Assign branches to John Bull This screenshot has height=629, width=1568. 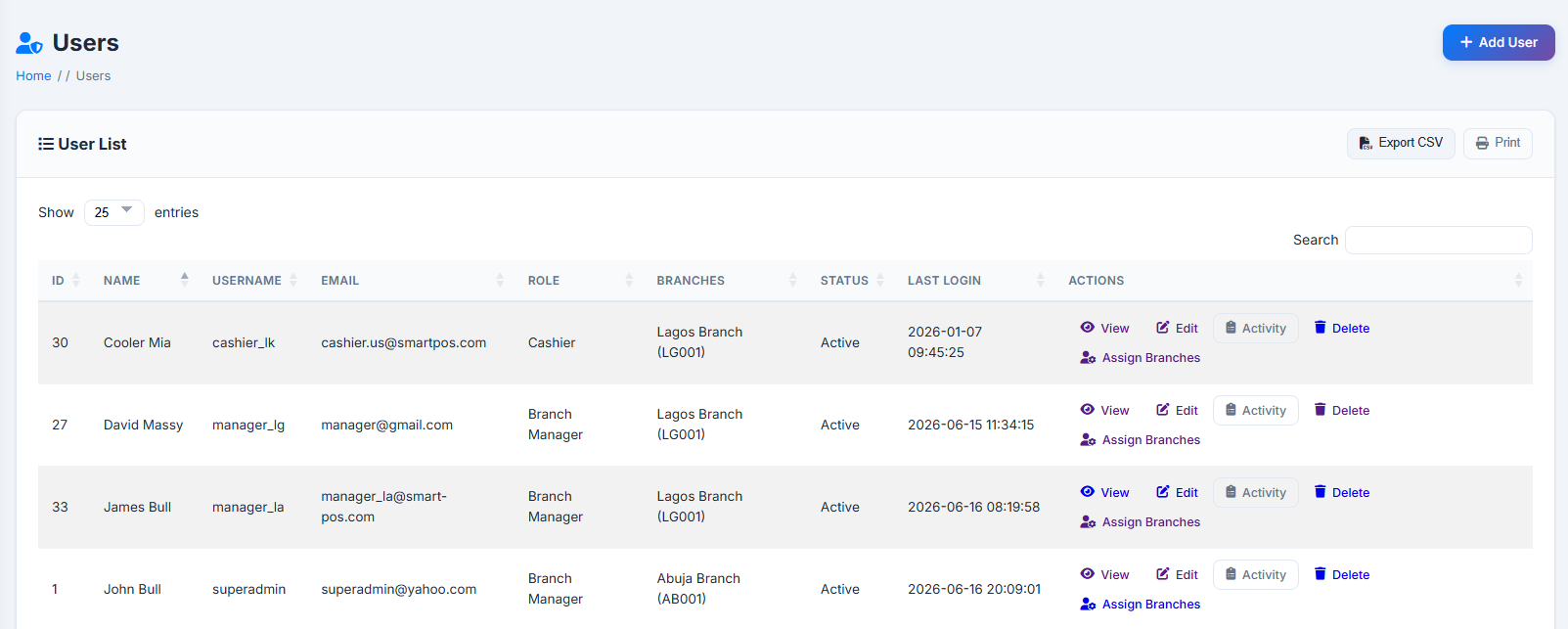1141,605
